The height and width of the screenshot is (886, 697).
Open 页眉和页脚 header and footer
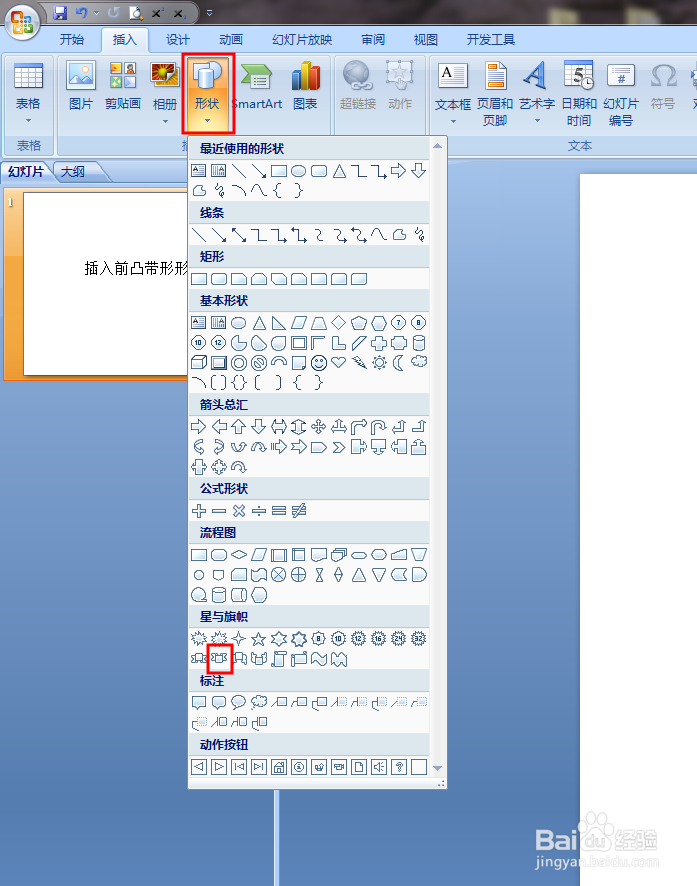tap(495, 94)
